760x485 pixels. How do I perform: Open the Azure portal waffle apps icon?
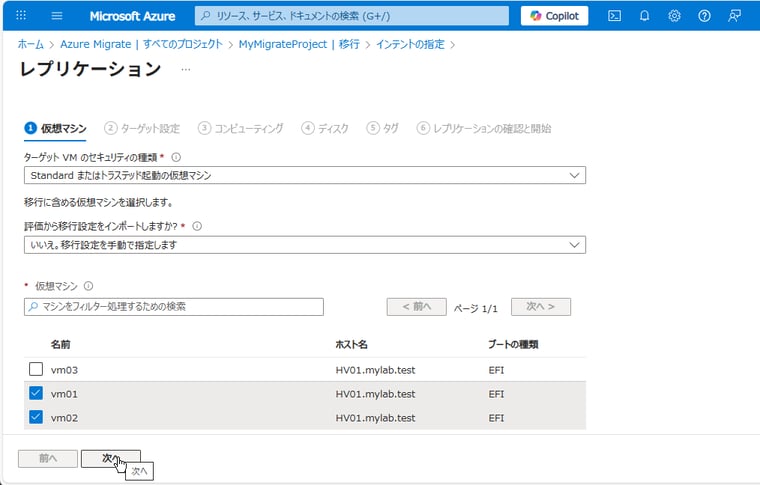click(21, 16)
